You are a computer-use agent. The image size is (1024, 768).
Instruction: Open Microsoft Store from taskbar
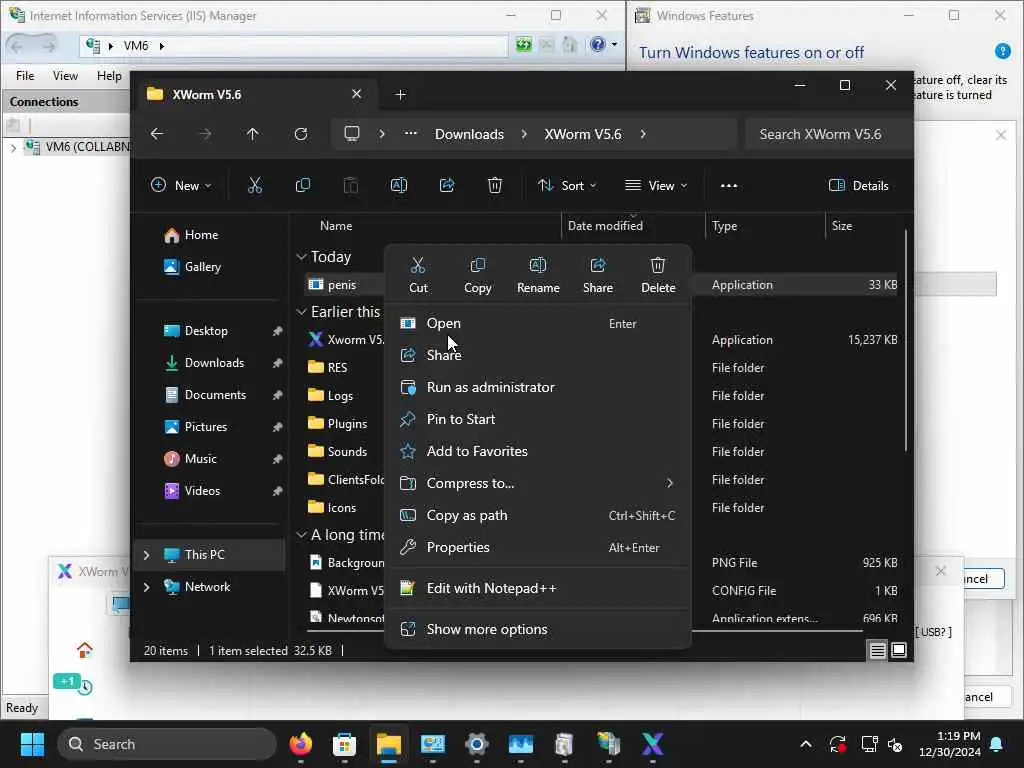coord(344,744)
